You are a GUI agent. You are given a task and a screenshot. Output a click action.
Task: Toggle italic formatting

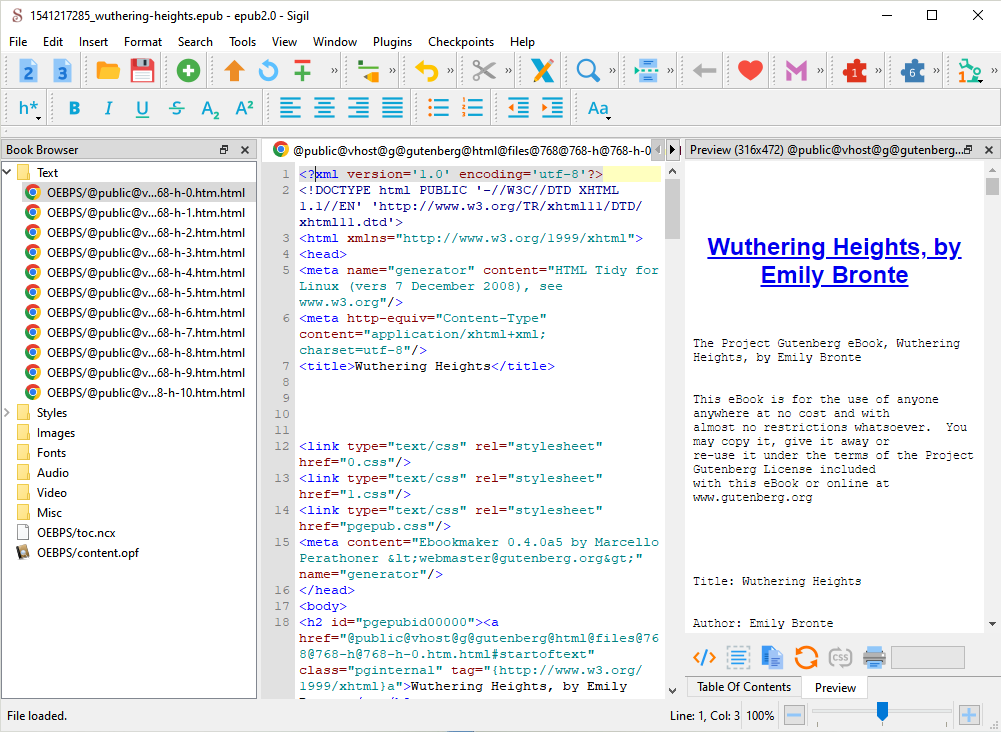(108, 108)
